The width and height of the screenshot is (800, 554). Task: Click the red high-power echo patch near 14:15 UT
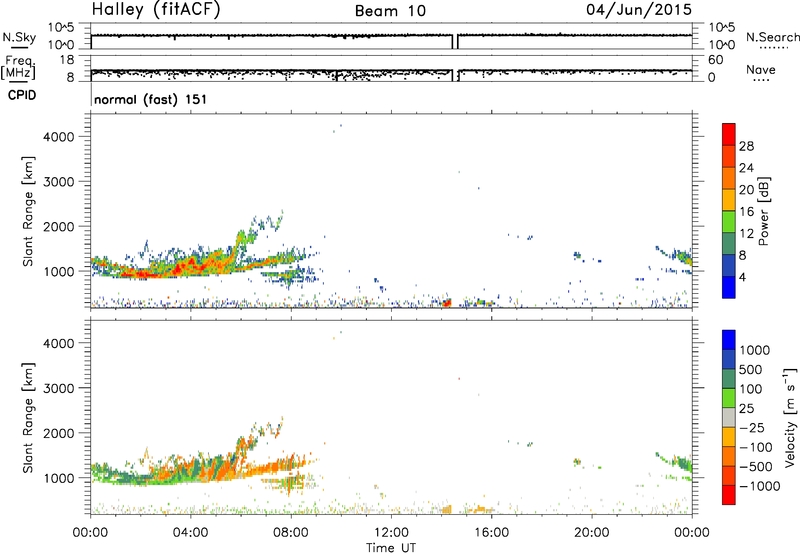click(446, 303)
